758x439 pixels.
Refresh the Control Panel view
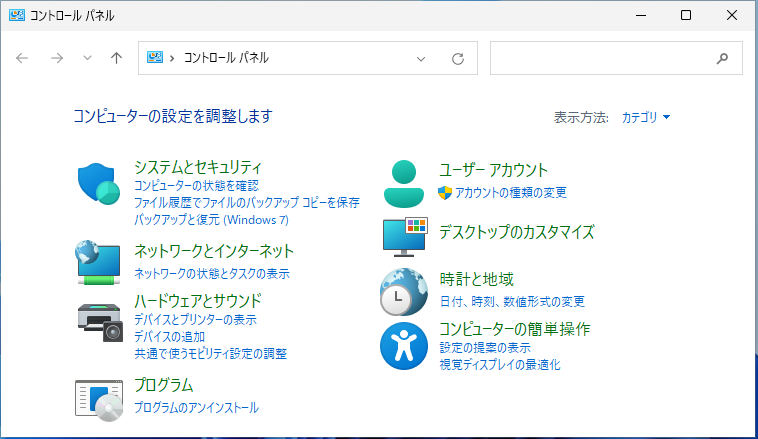pos(458,59)
